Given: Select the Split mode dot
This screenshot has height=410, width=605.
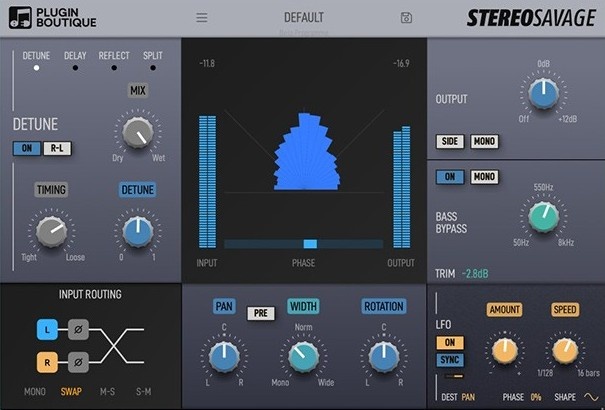Looking at the screenshot, I should (153, 68).
